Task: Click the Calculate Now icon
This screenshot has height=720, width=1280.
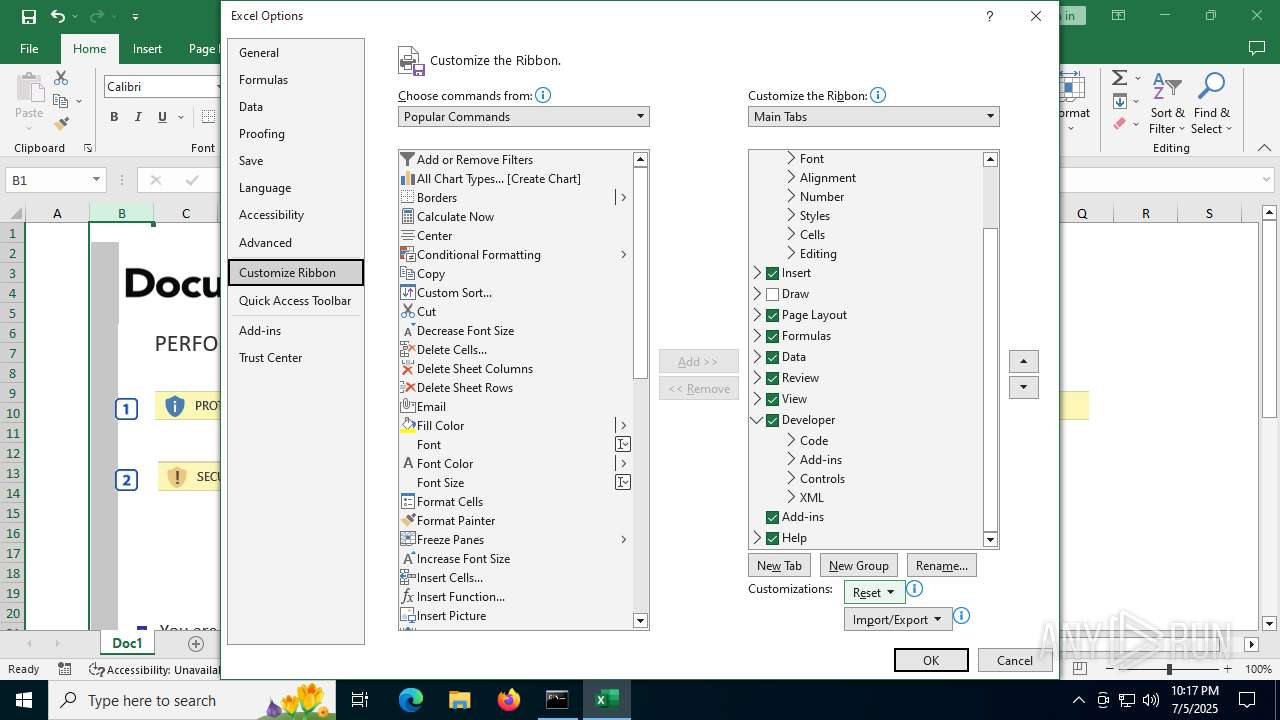Action: click(x=407, y=216)
